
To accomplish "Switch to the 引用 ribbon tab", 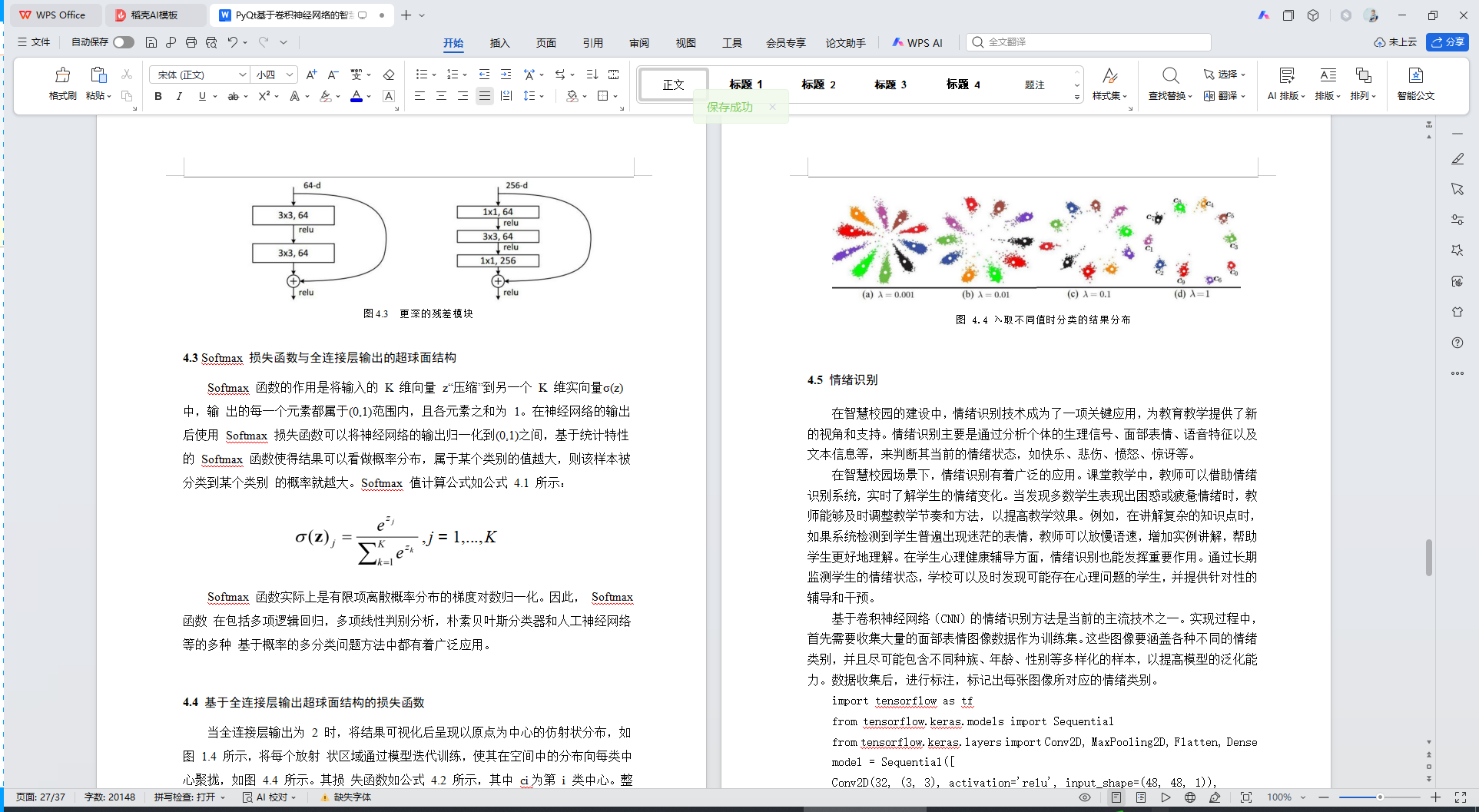I will (x=592, y=43).
